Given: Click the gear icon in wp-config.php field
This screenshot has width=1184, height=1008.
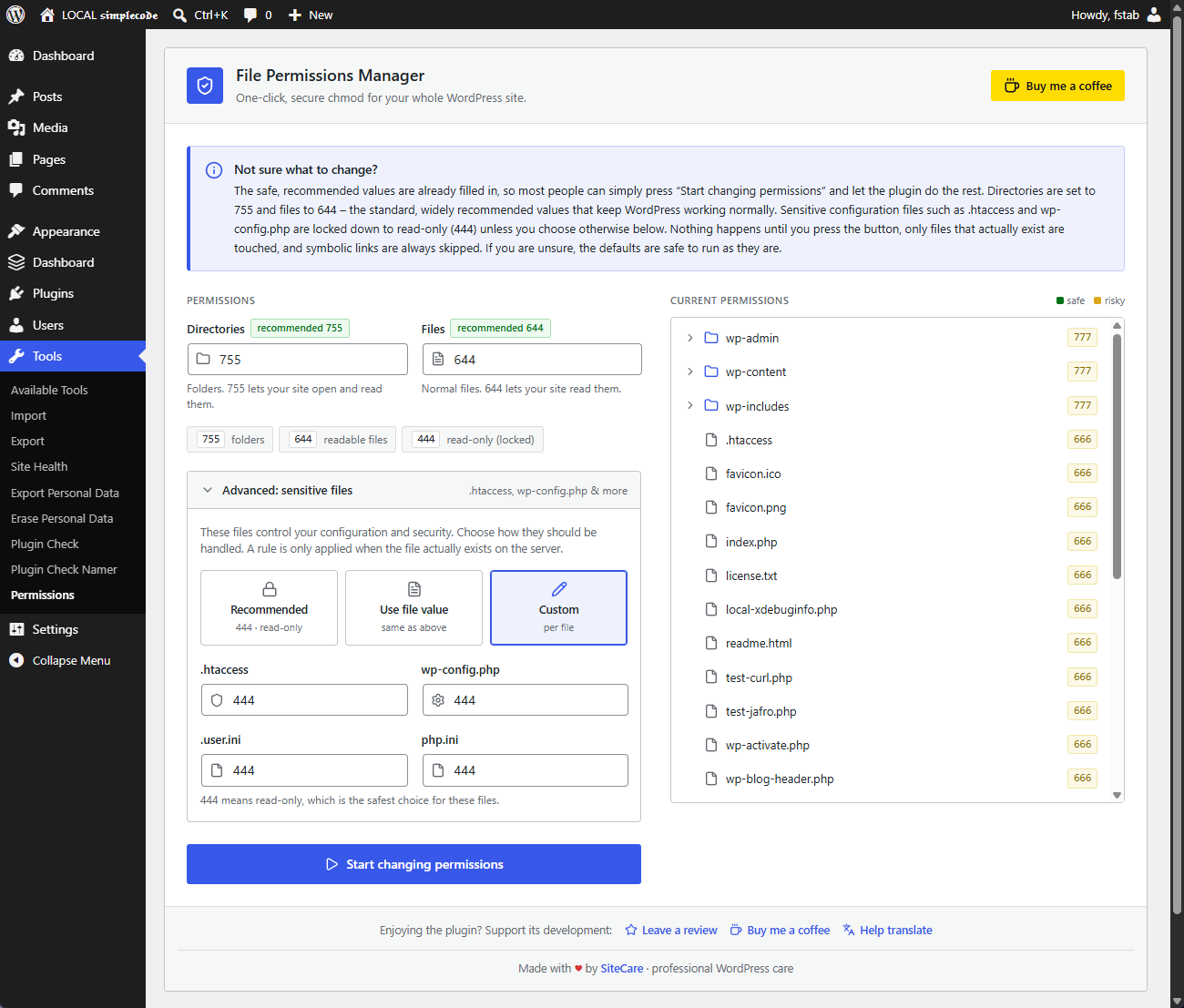Looking at the screenshot, I should 438,700.
